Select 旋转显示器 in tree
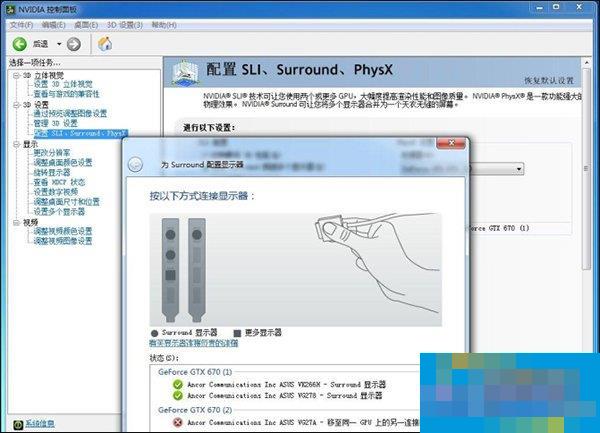Viewport: 600px width, 433px height. pos(52,173)
